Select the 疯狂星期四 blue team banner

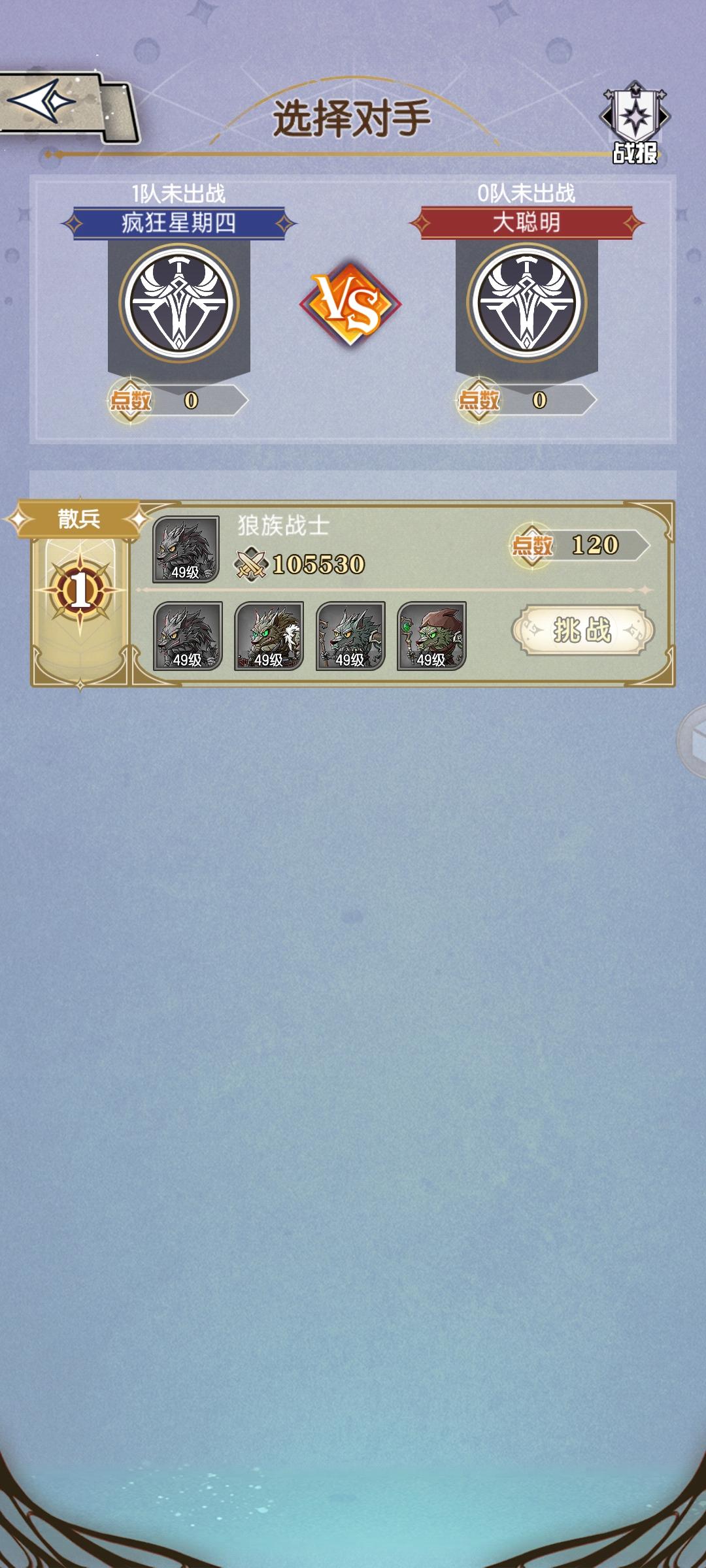pyautogui.click(x=178, y=223)
